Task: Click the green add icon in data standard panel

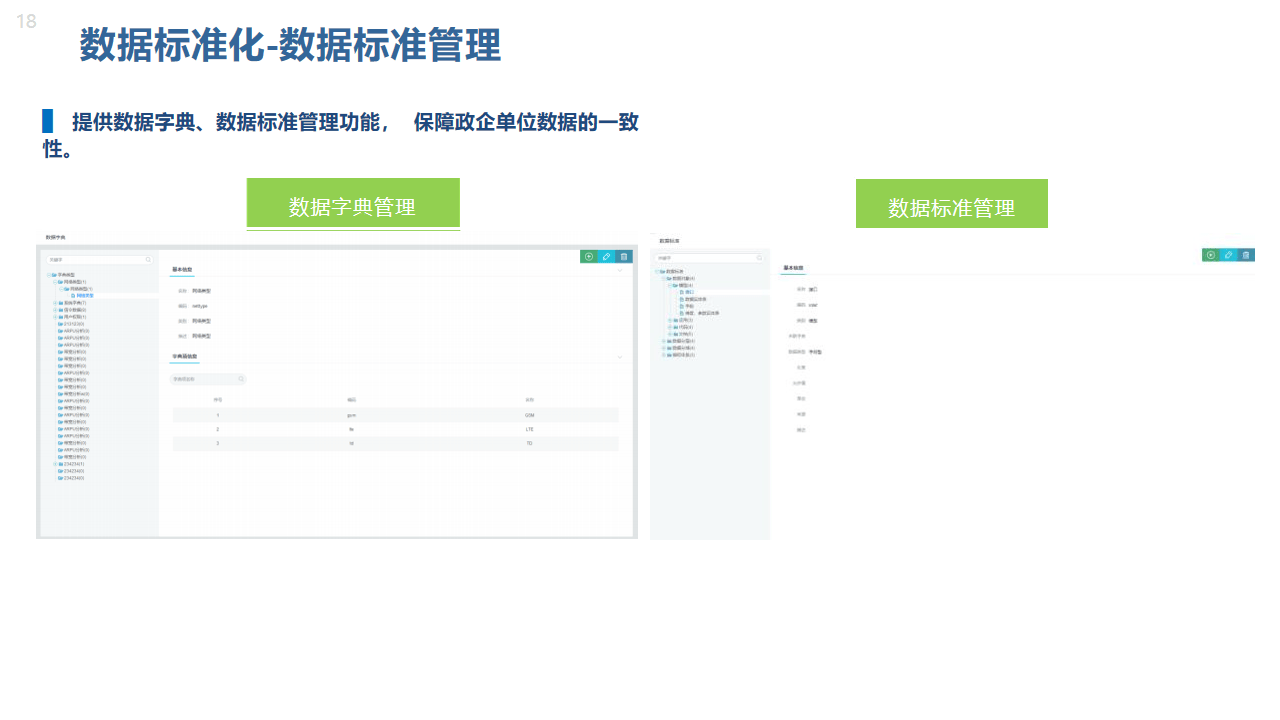Action: [1211, 255]
